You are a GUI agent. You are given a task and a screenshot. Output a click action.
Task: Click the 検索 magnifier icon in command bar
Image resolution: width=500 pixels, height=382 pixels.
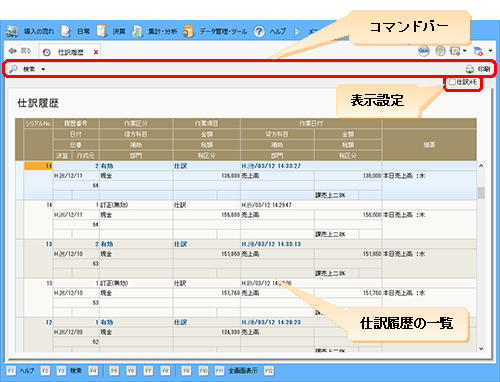[13, 69]
